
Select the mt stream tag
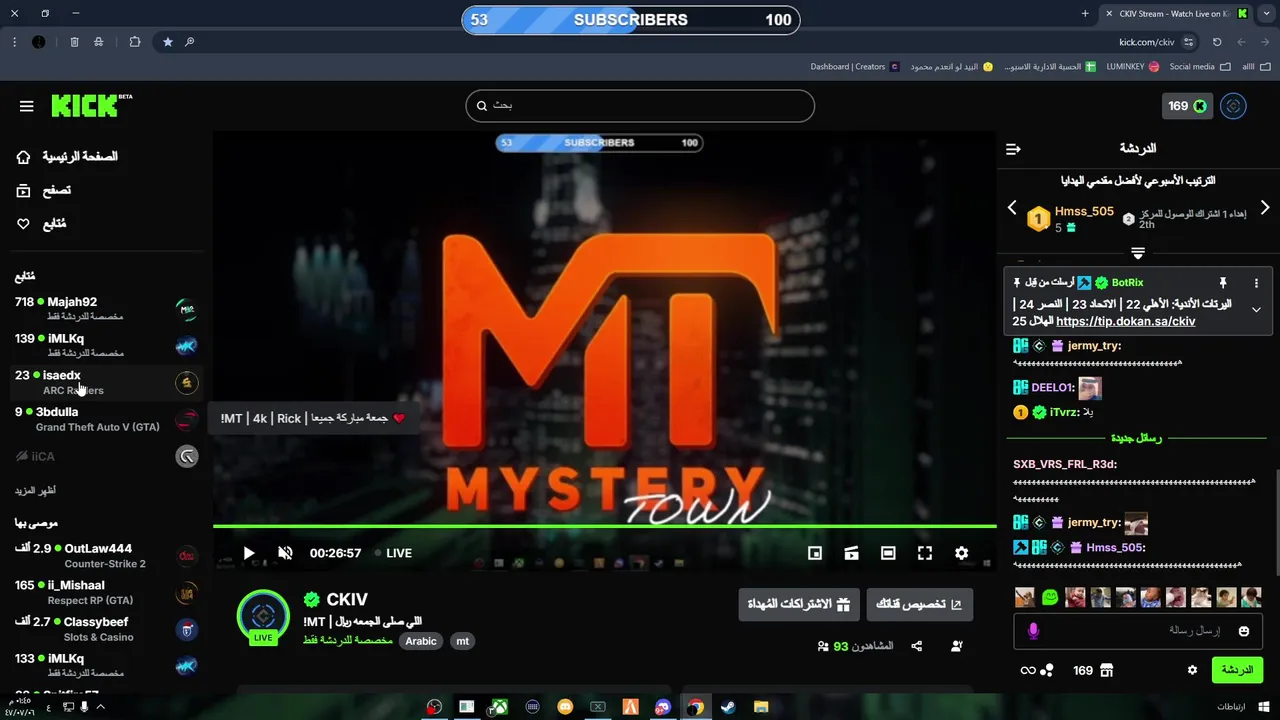[x=462, y=641]
